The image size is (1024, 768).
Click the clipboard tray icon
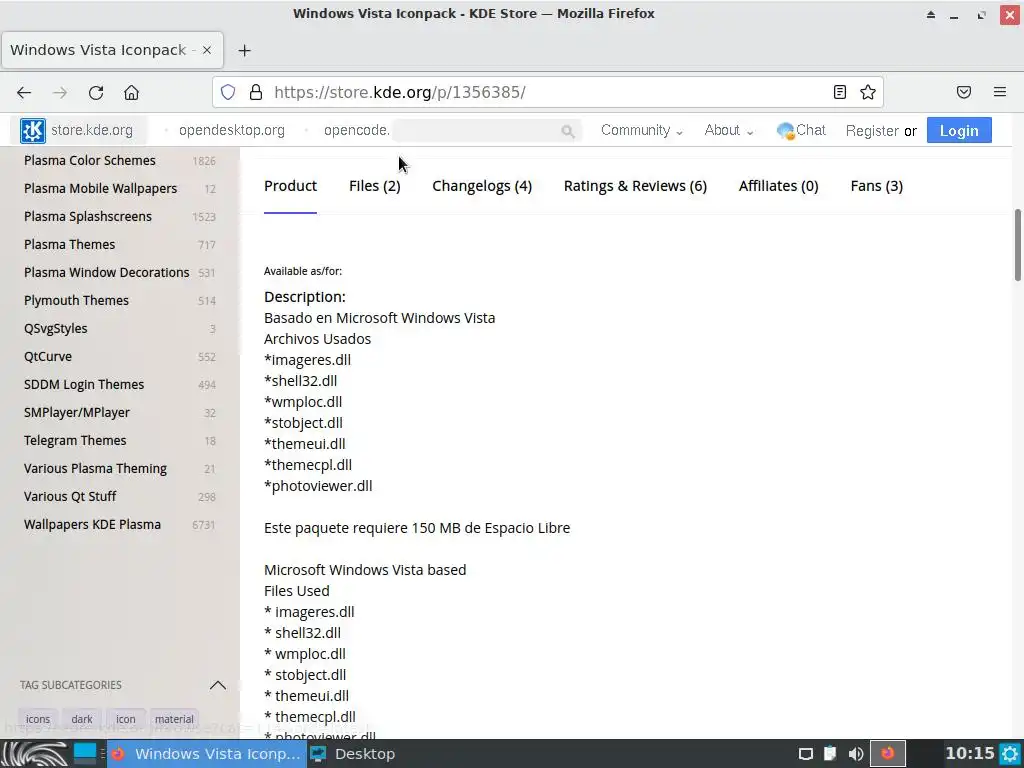[830, 754]
